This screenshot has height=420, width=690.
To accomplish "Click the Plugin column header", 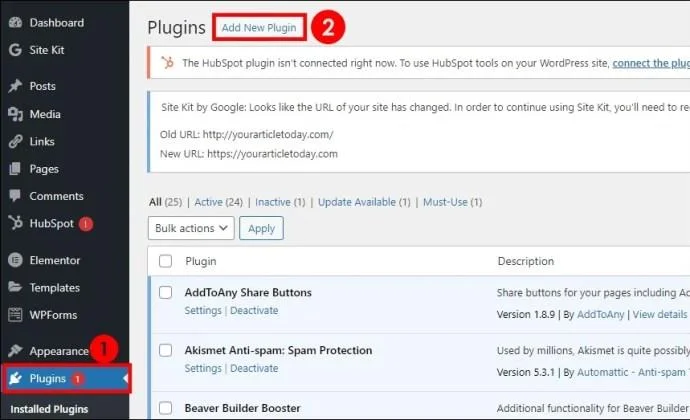I will point(201,261).
